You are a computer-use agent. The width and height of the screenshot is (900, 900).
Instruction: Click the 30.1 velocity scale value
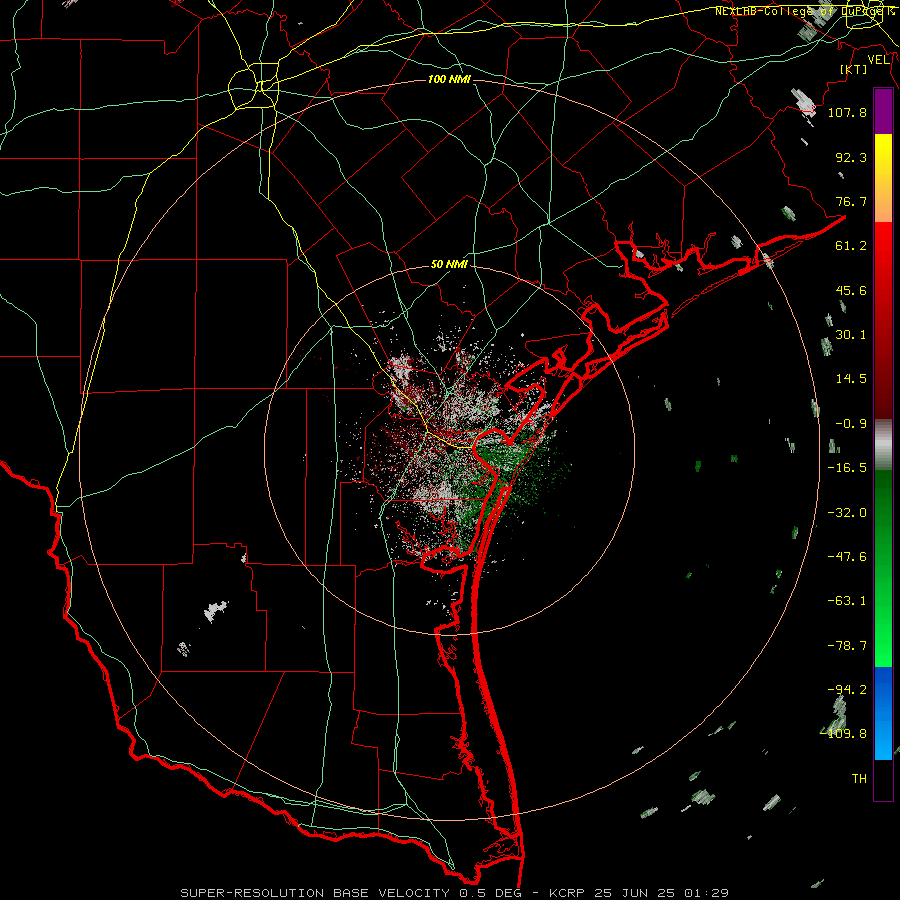[x=851, y=335]
